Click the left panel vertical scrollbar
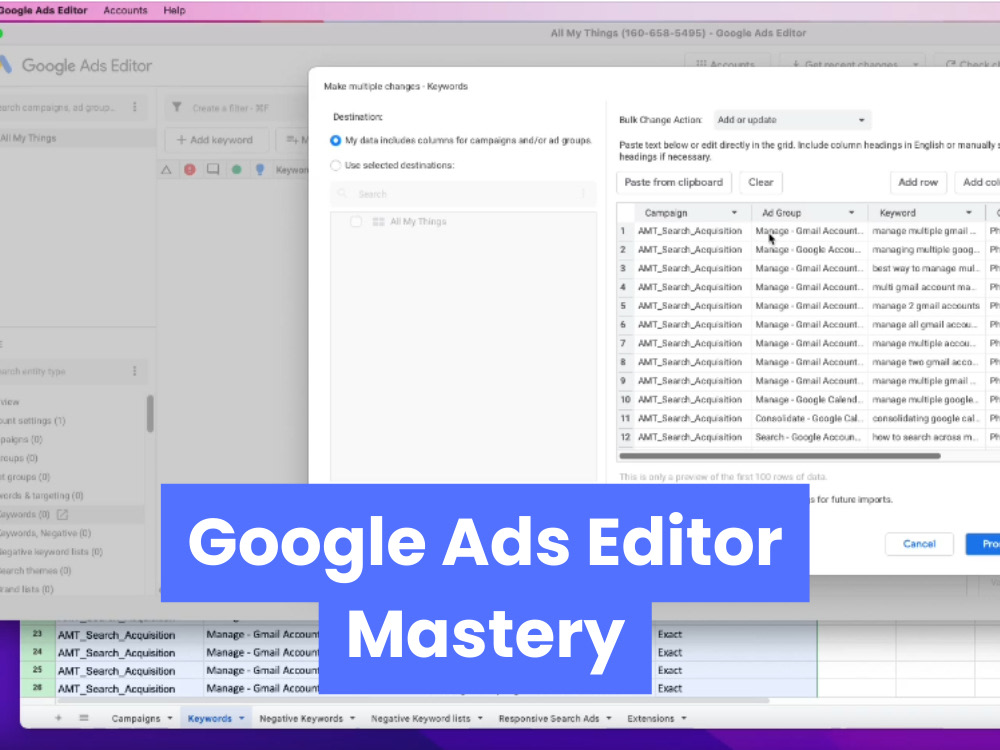Screen dimensions: 1000x750 point(150,413)
